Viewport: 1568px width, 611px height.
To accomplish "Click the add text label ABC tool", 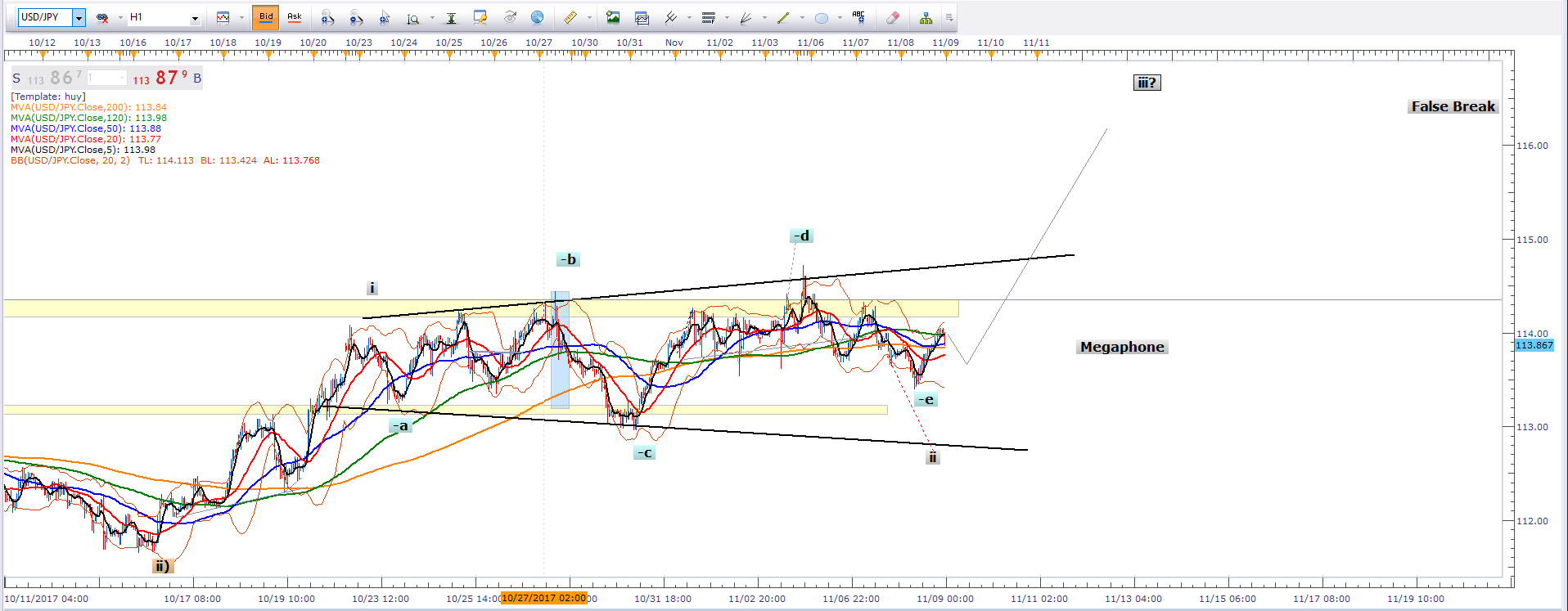I will point(858,17).
